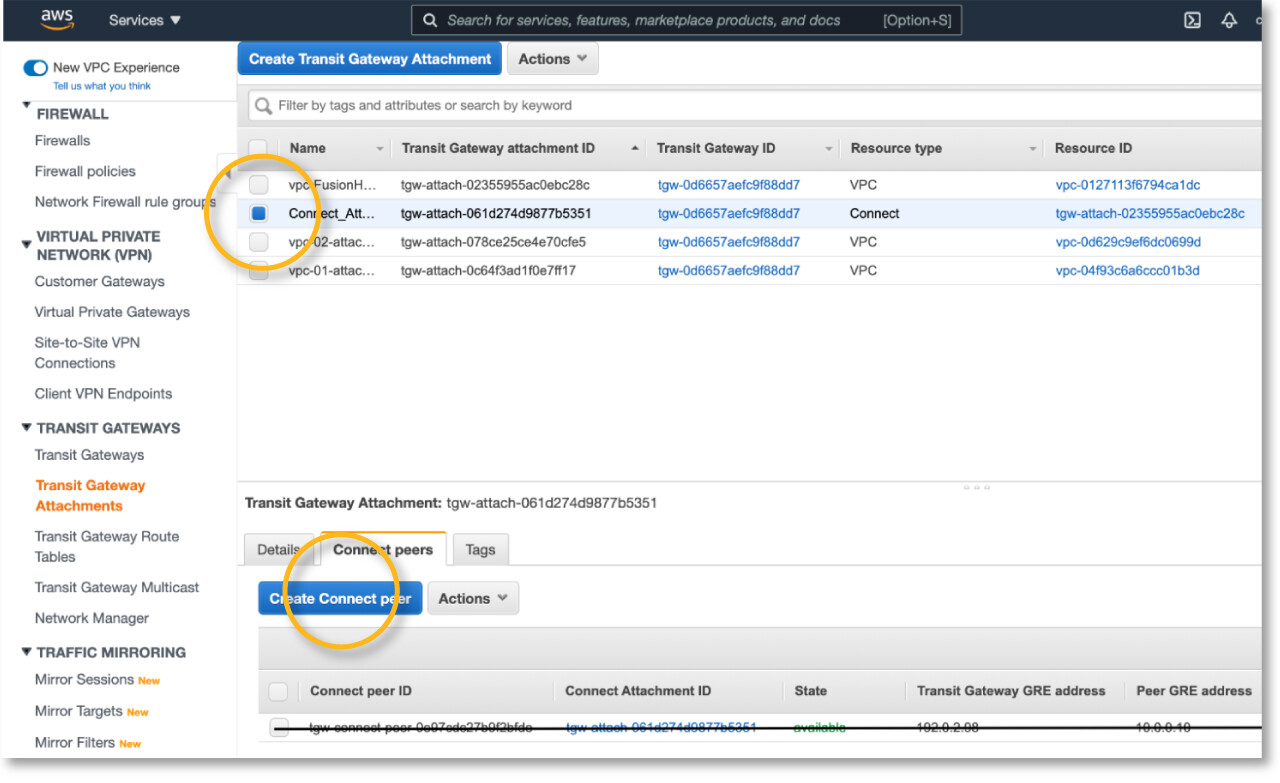Toggle the select-all Connect peers checkbox

(x=279, y=691)
